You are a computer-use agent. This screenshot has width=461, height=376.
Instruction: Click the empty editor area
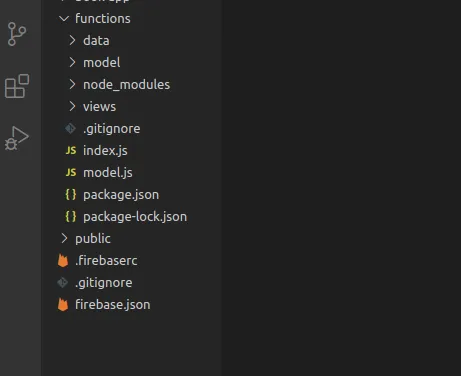click(341, 188)
